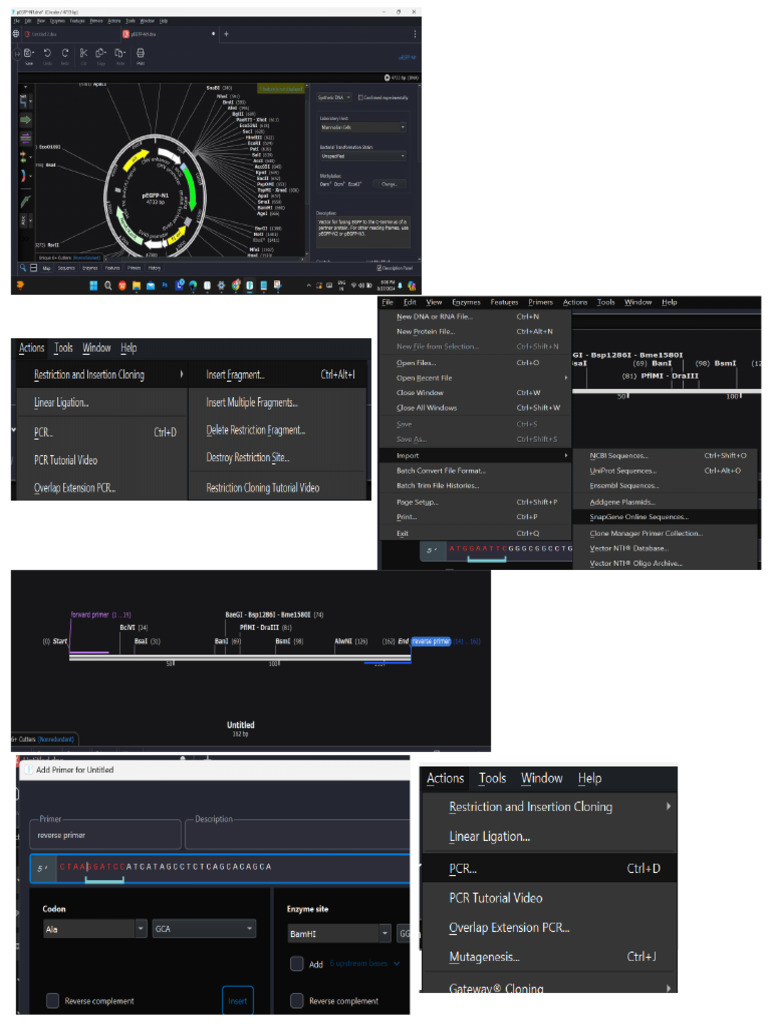This screenshot has width=768, height=1024.
Task: Select New DNA or RNA File in the File menu
Action: click(x=475, y=316)
